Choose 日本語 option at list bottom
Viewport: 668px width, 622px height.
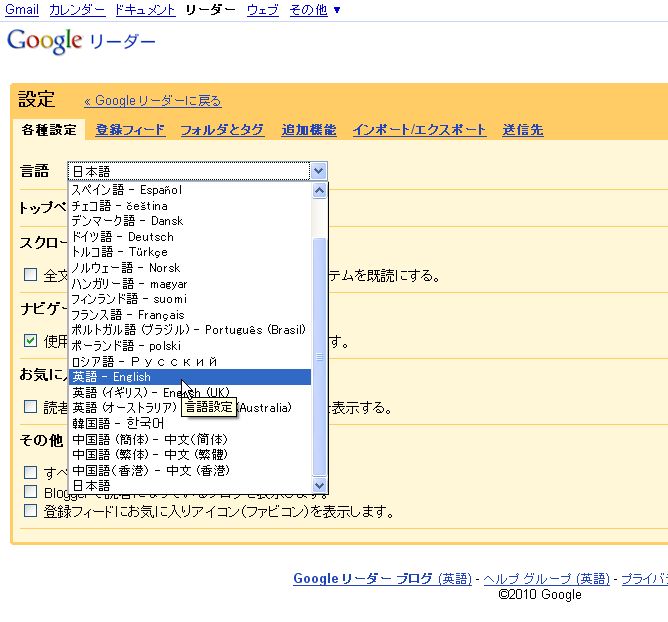coord(190,485)
